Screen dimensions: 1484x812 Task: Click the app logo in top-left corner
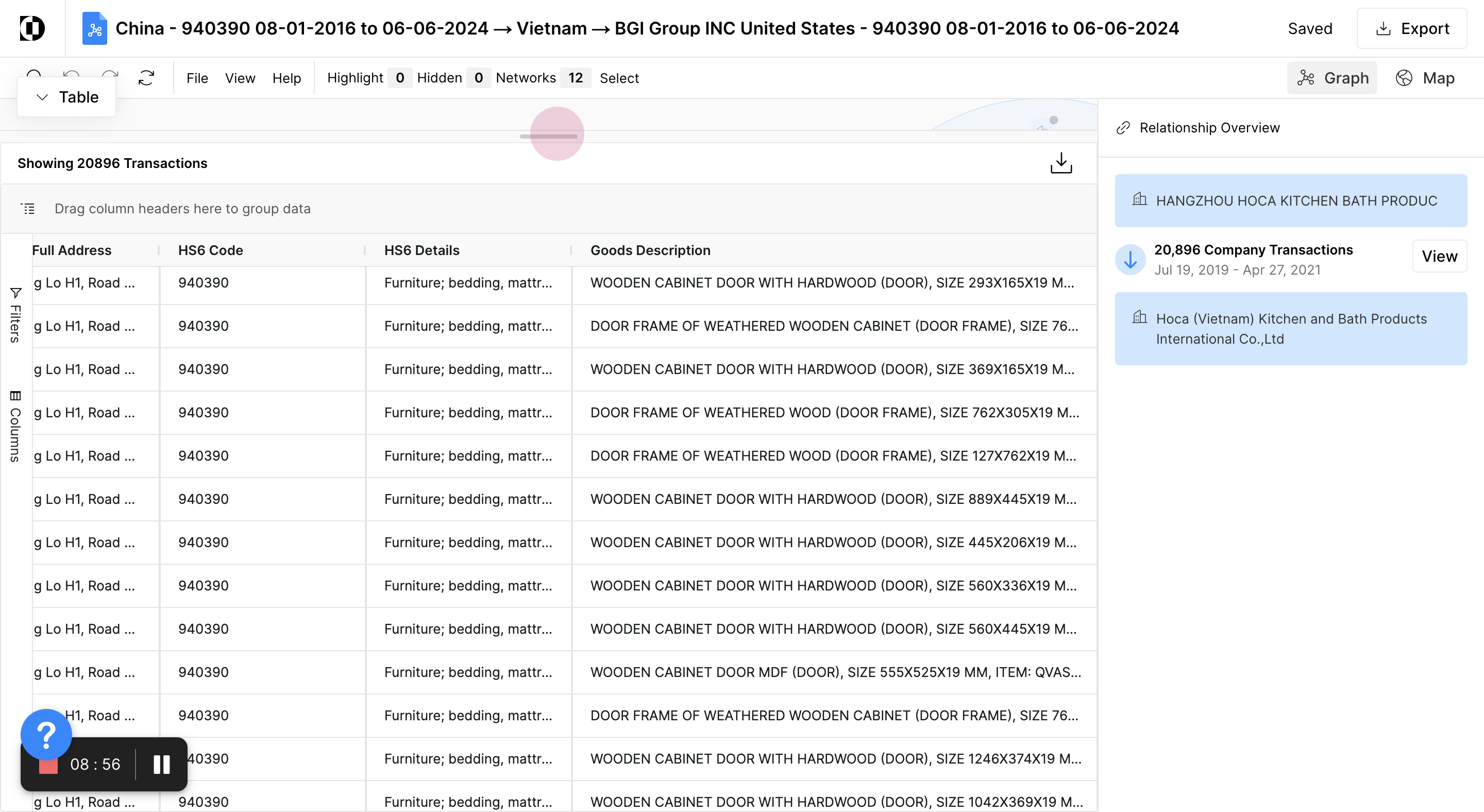coord(32,28)
